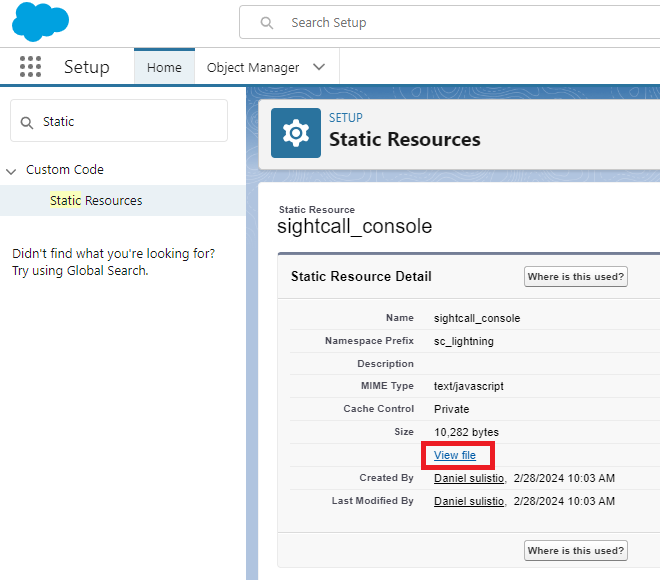Click the sightcall_console page title
660x583 pixels.
click(x=354, y=226)
